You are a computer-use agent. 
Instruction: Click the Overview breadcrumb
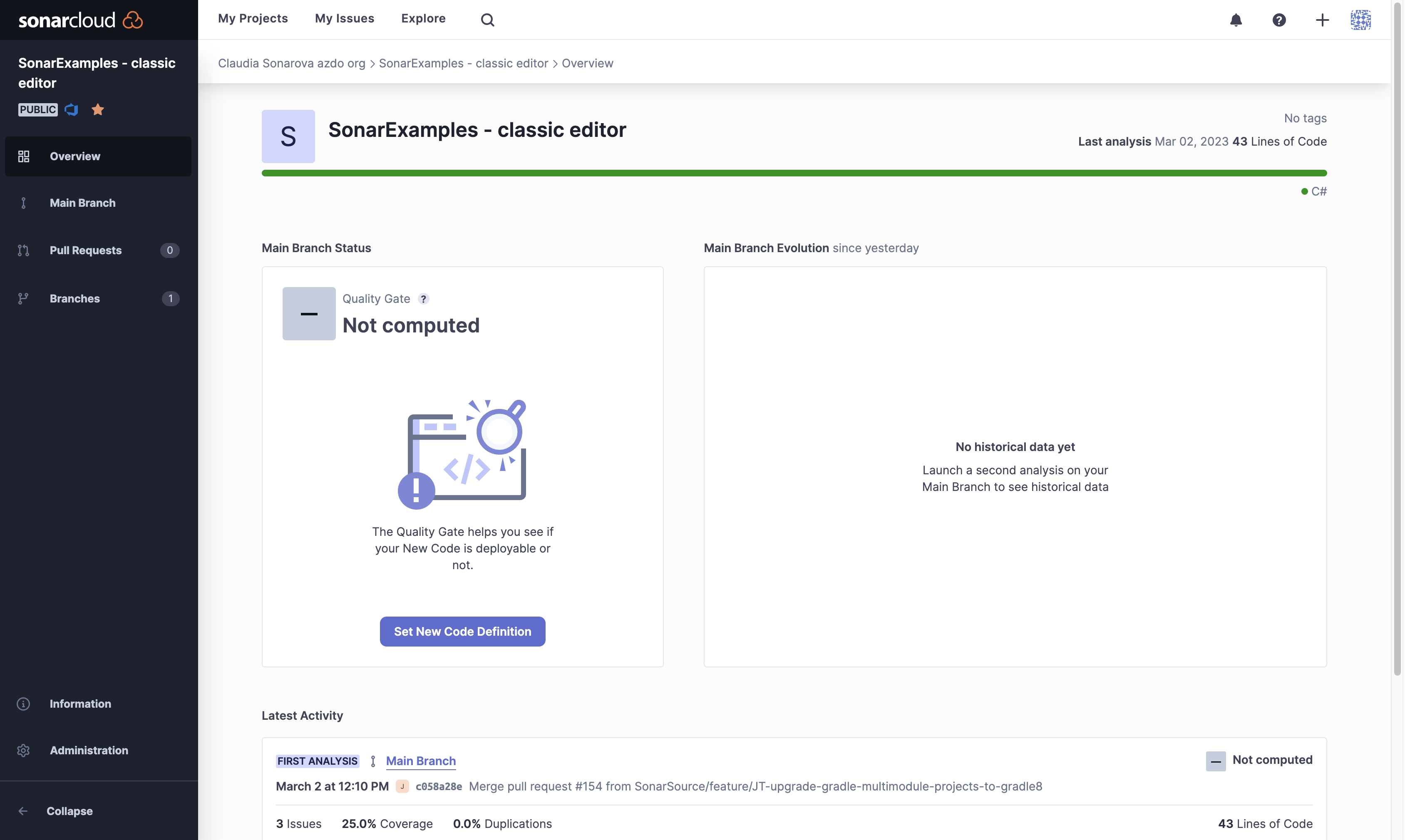(588, 63)
